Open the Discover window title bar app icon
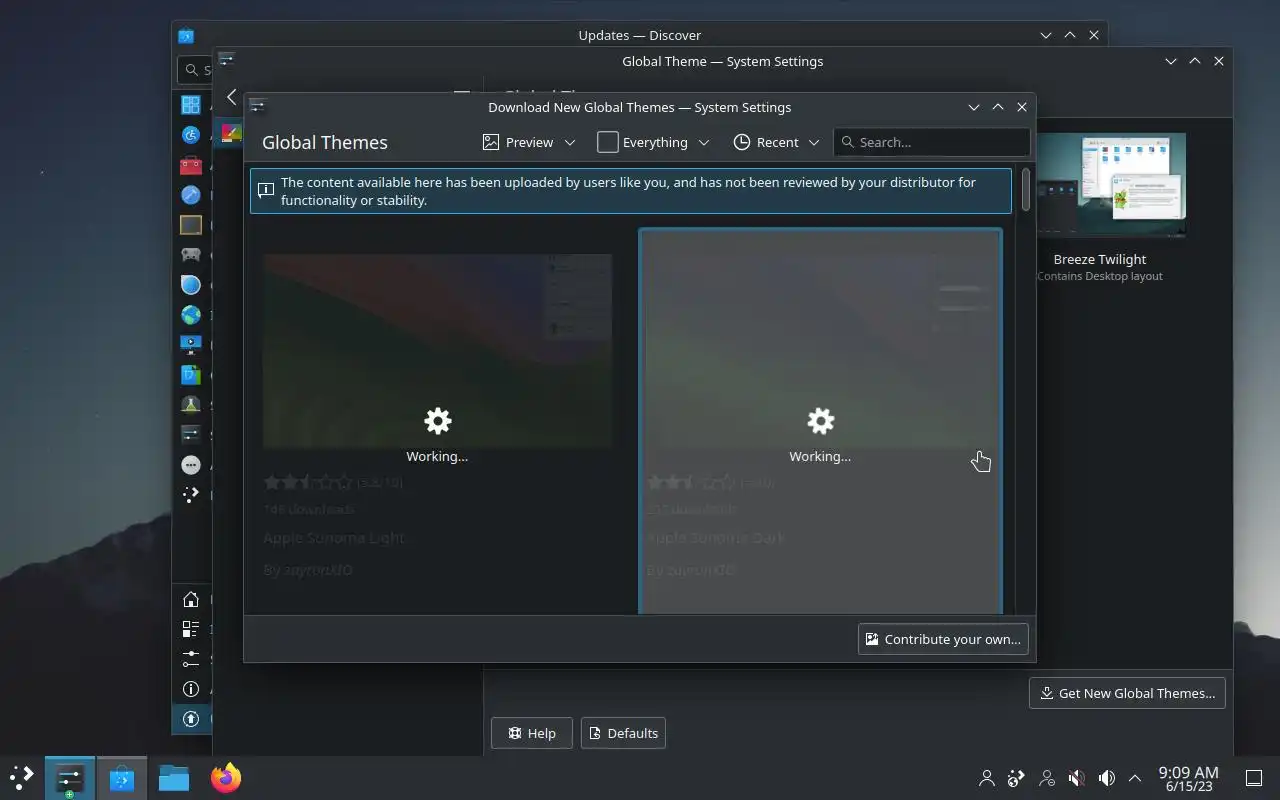Viewport: 1280px width, 800px height. click(x=186, y=35)
